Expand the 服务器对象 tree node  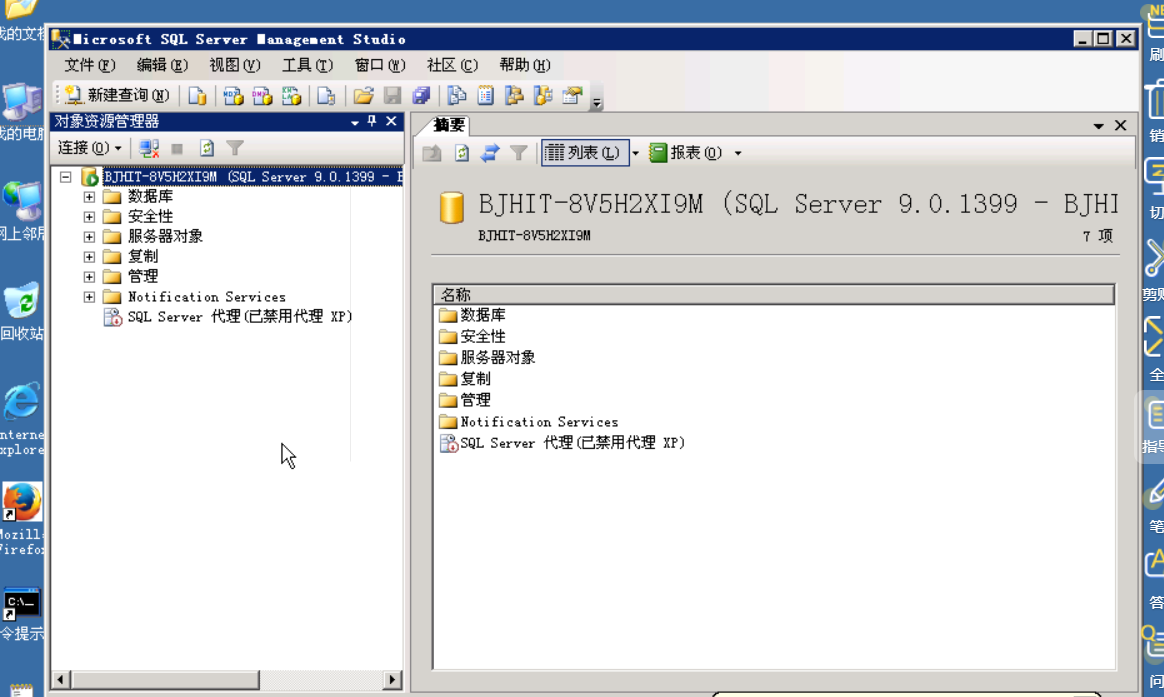(x=89, y=237)
